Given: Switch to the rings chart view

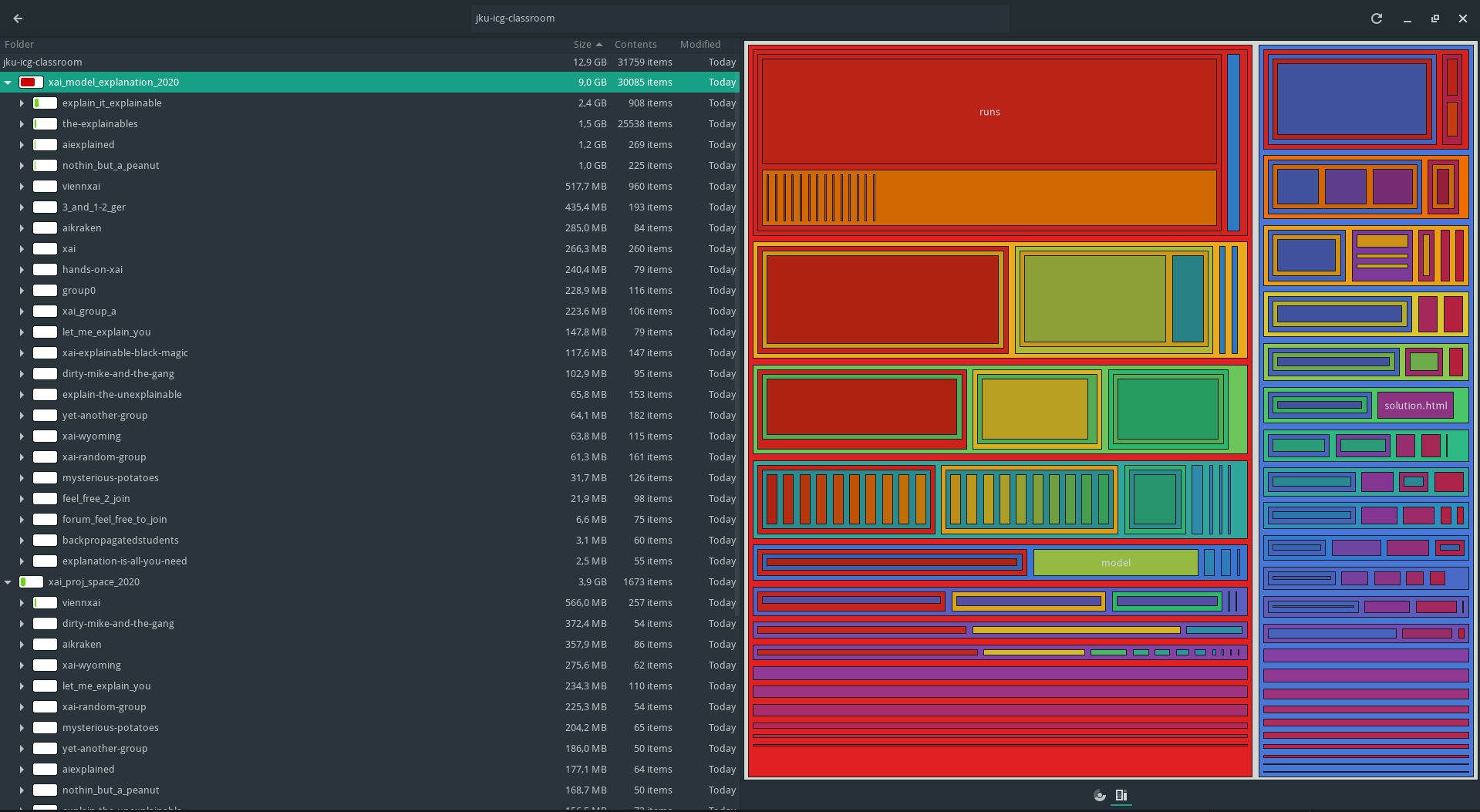Looking at the screenshot, I should click(x=1099, y=795).
